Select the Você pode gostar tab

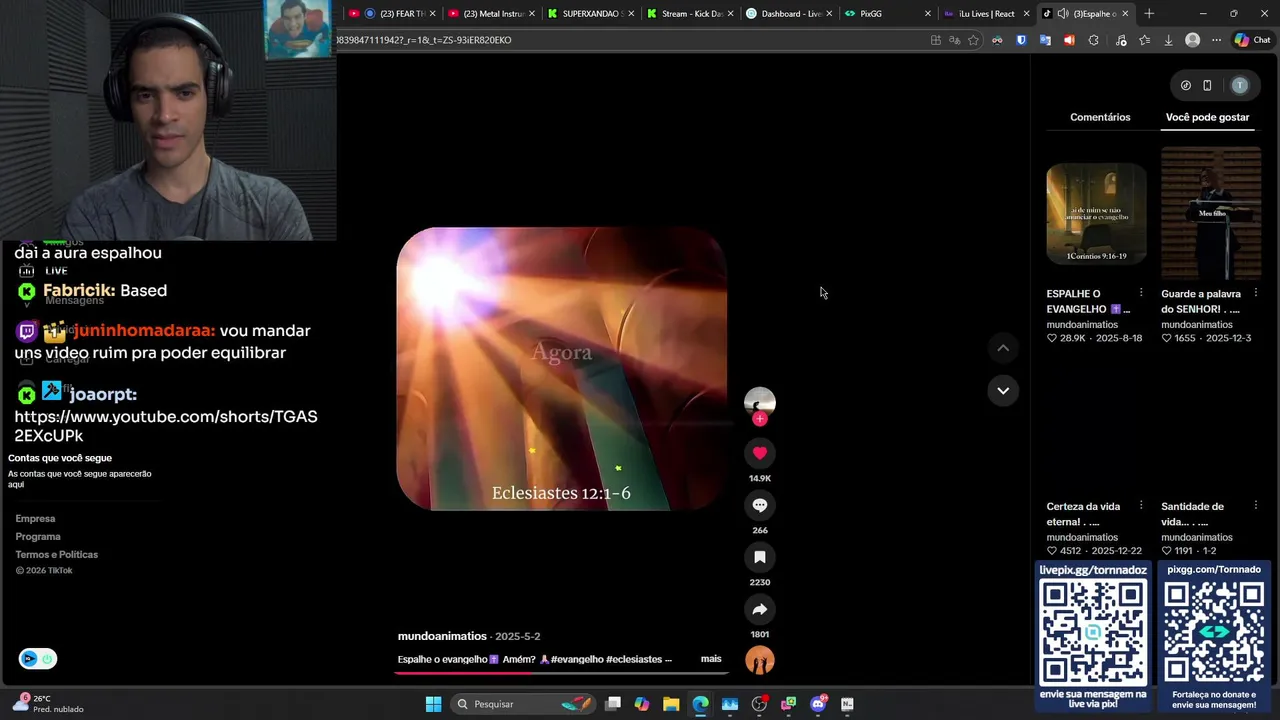(1207, 117)
